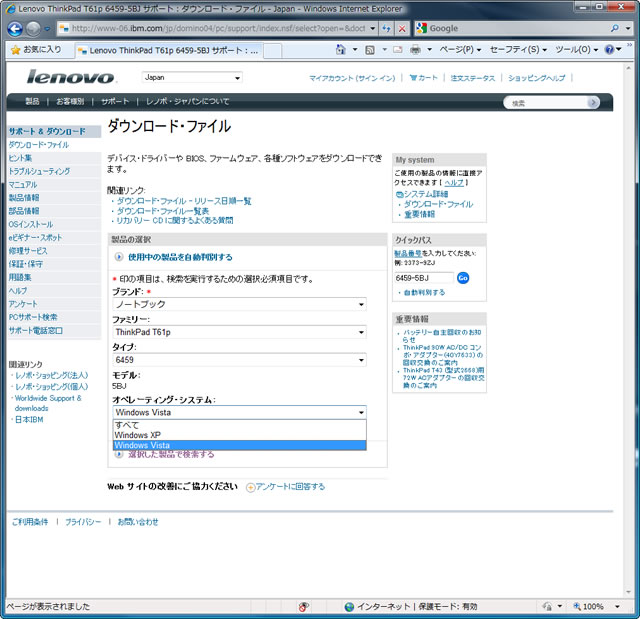This screenshot has height=619, width=640.
Task: Open the タイプ dropdown showing 6459
Action: (239, 360)
